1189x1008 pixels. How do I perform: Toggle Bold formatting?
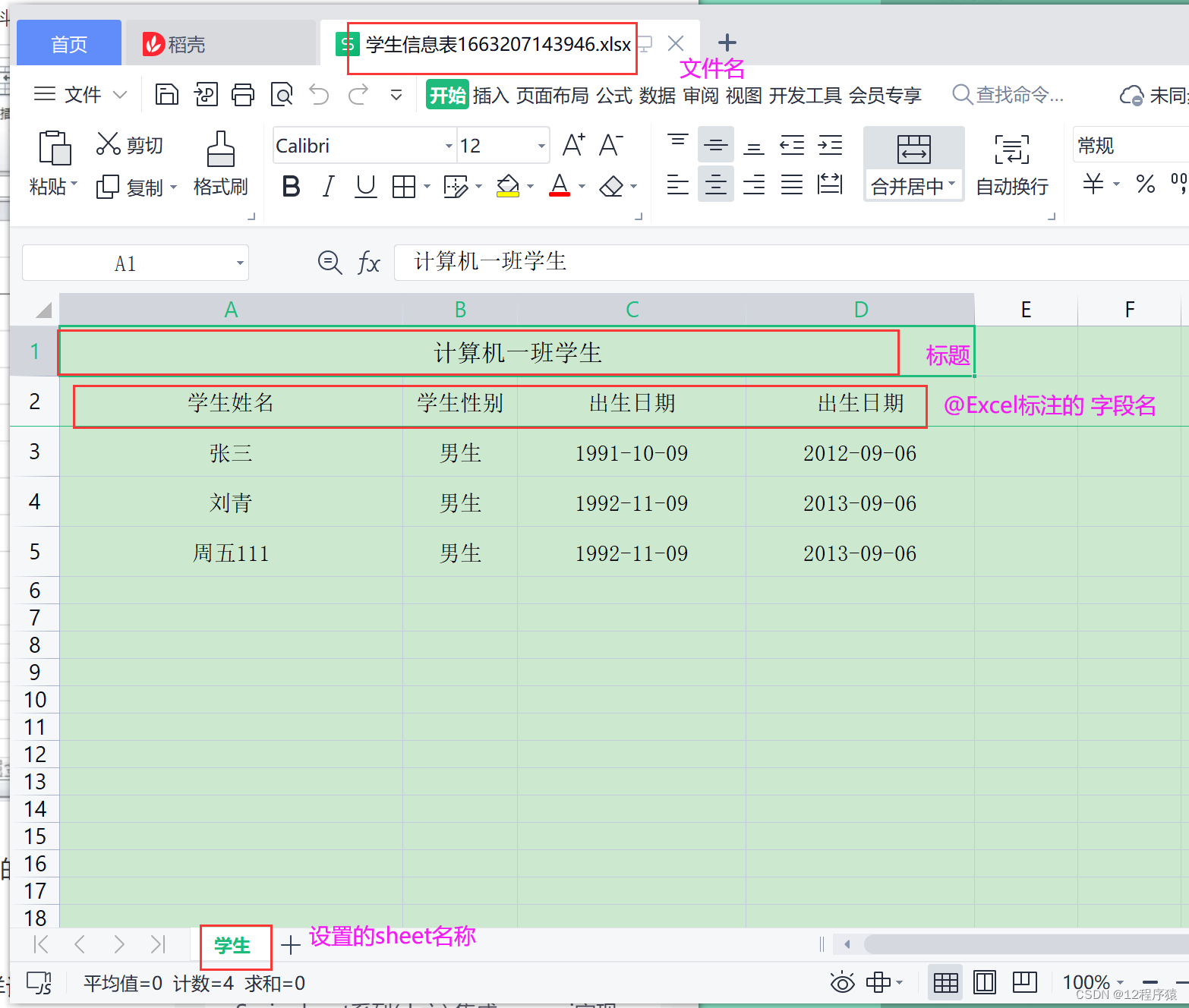pos(291,186)
